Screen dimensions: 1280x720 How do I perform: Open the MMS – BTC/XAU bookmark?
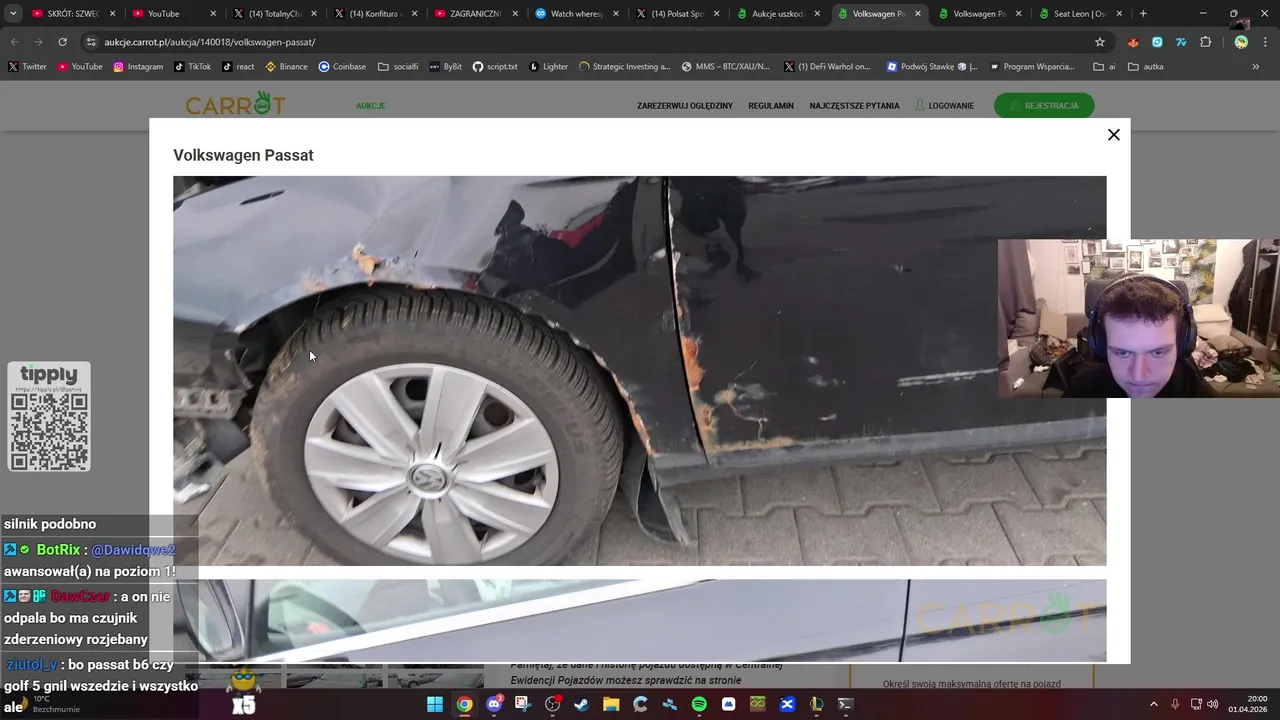[726, 67]
